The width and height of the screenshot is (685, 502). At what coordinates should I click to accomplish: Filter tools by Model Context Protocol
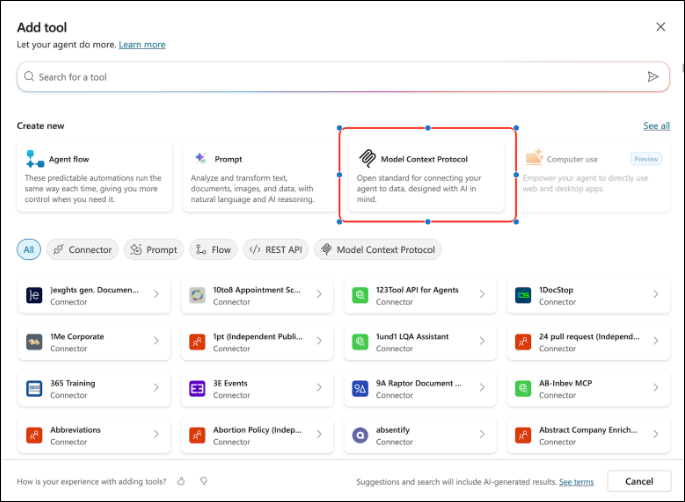coord(378,249)
